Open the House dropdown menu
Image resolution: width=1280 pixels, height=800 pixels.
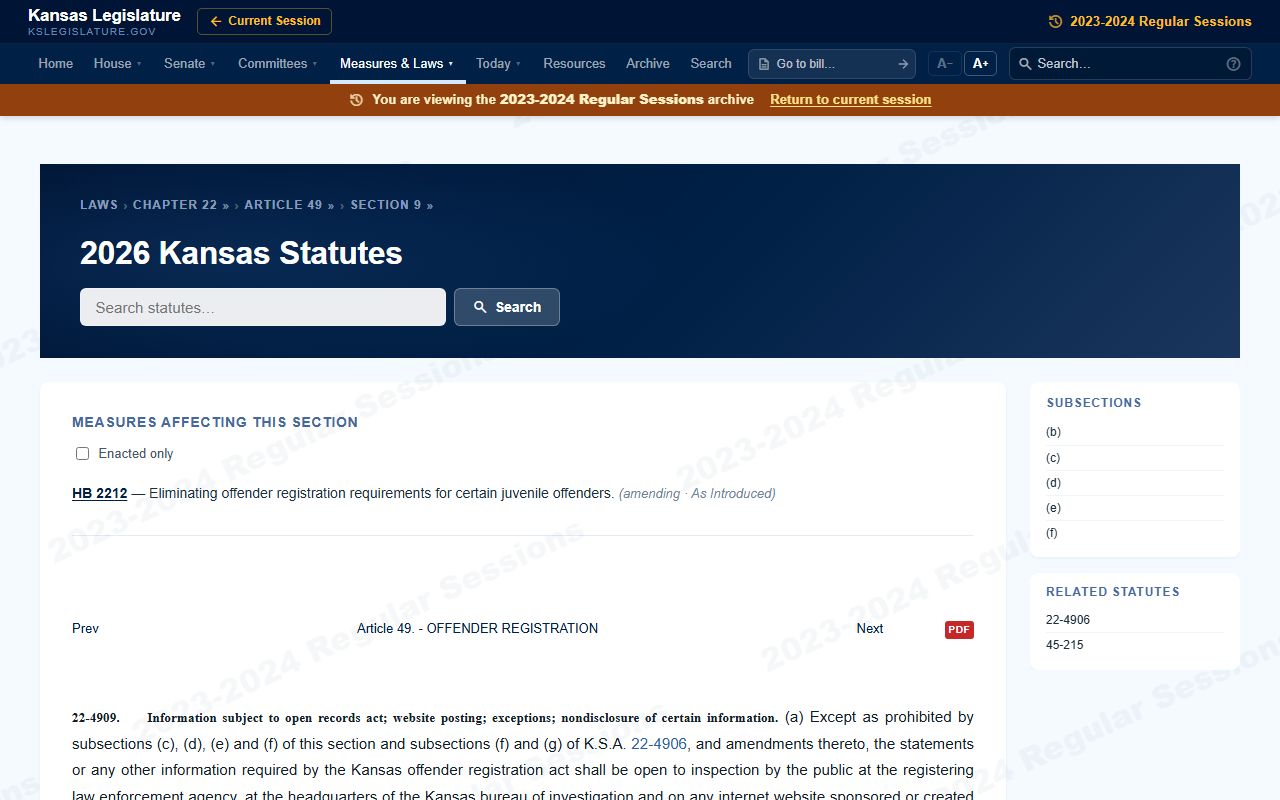click(x=118, y=63)
